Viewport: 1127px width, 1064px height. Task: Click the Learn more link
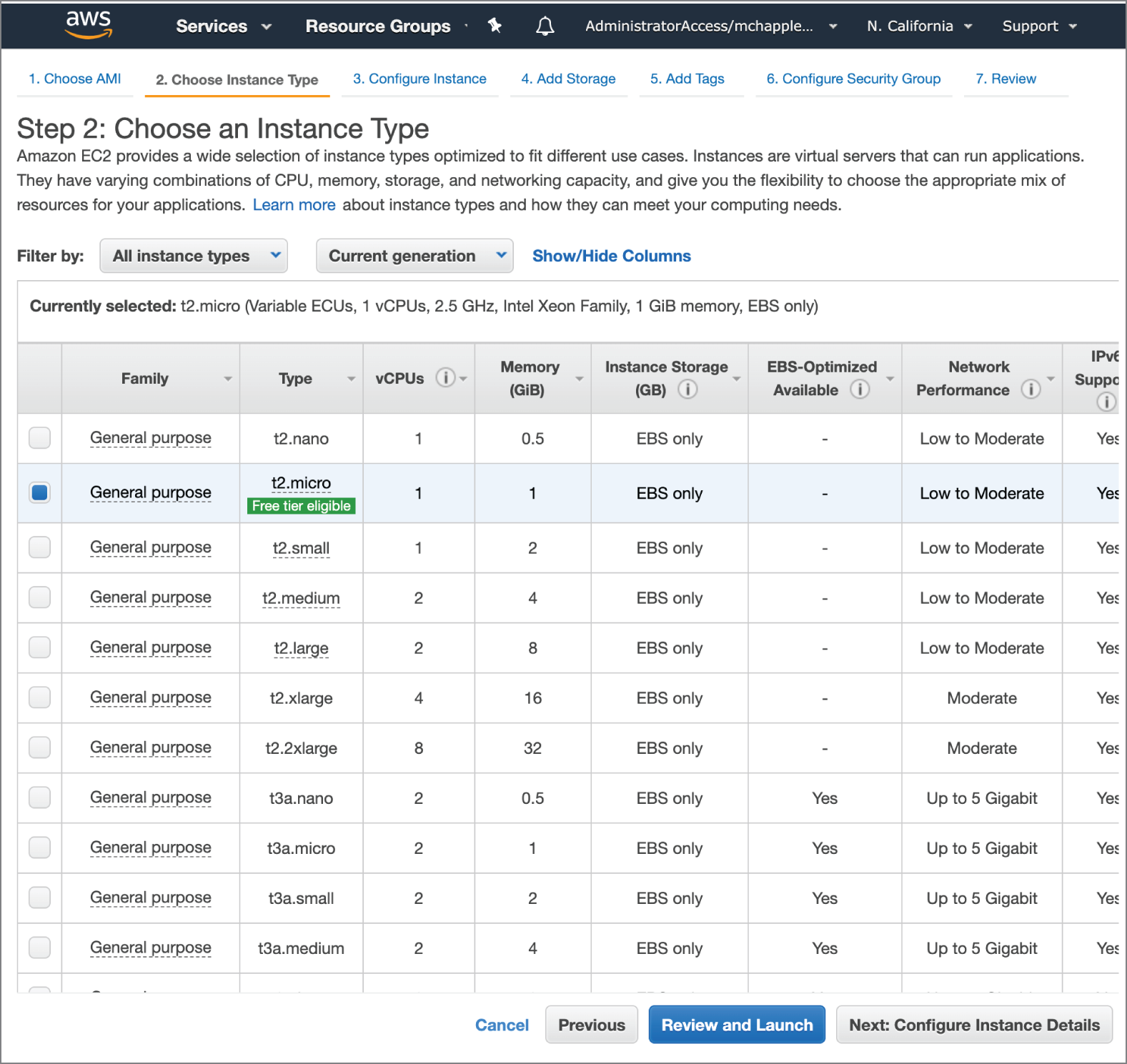(294, 205)
